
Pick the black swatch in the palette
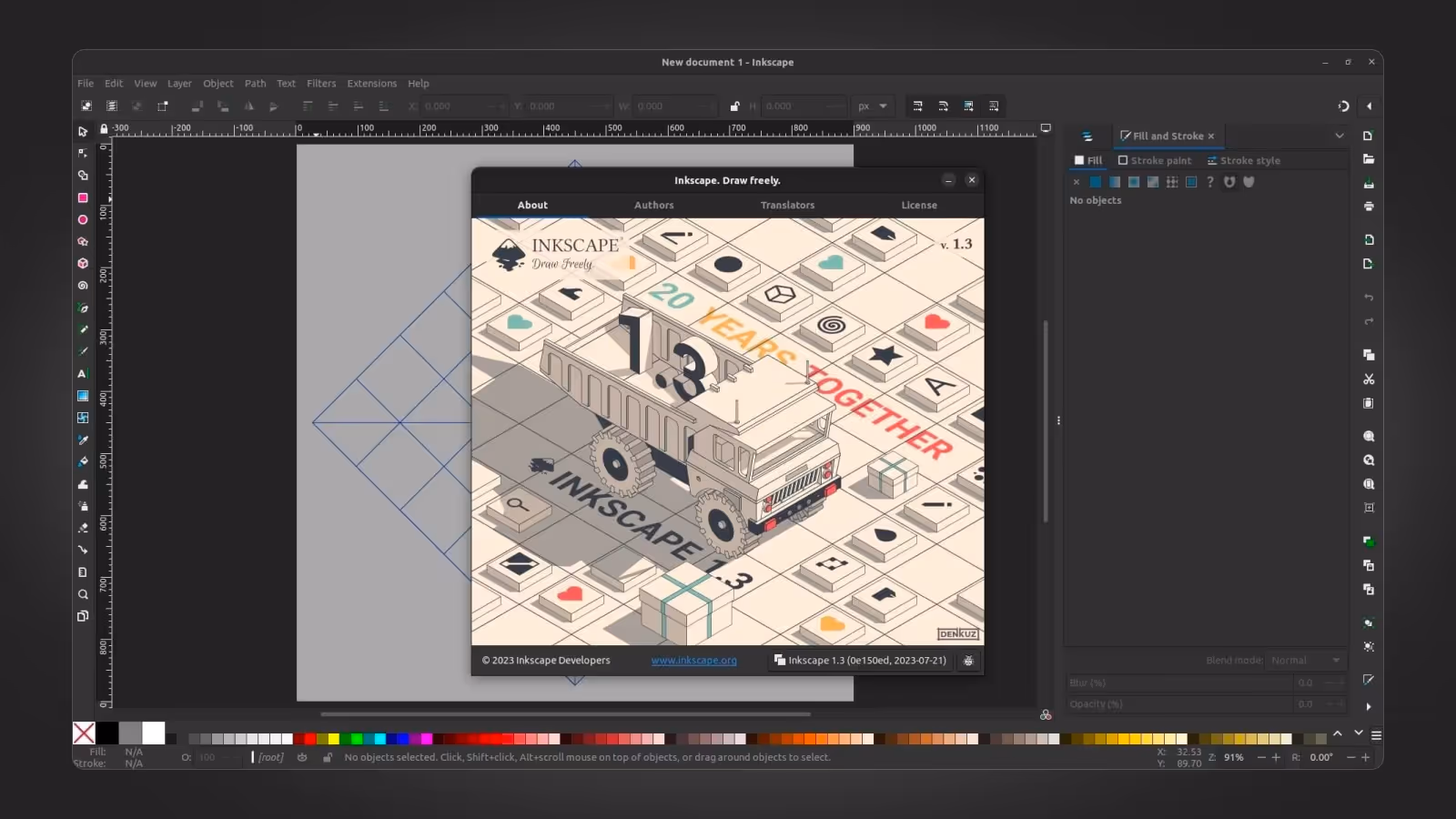(107, 733)
